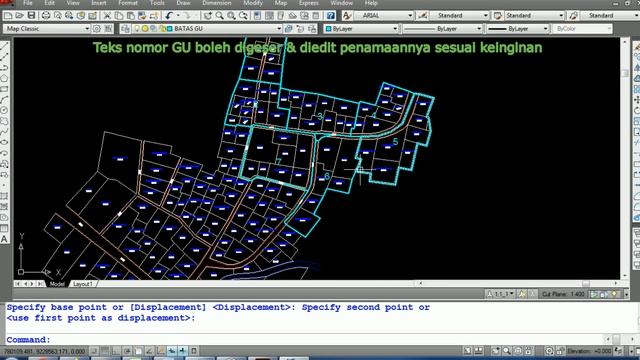Toggle BATAS GU layer freeze sun icon
The image size is (640, 360).
[x=145, y=29]
